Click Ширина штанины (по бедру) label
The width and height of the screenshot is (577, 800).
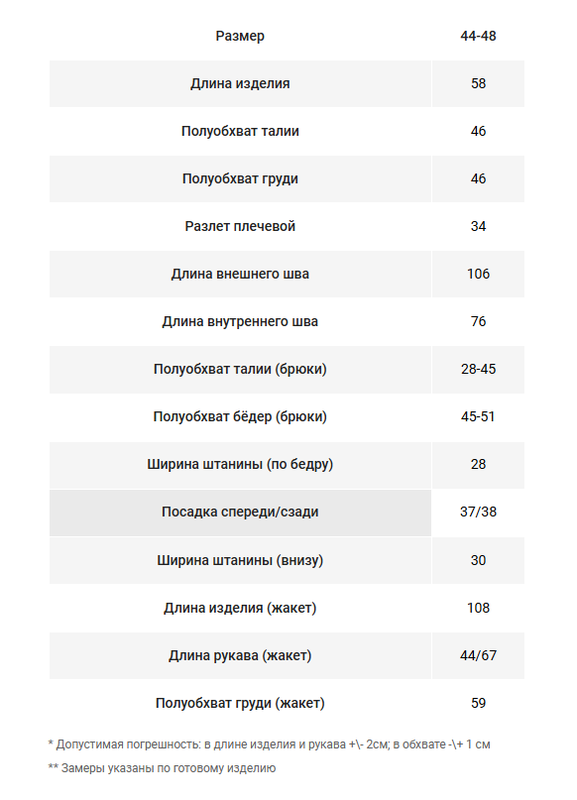pos(240,465)
